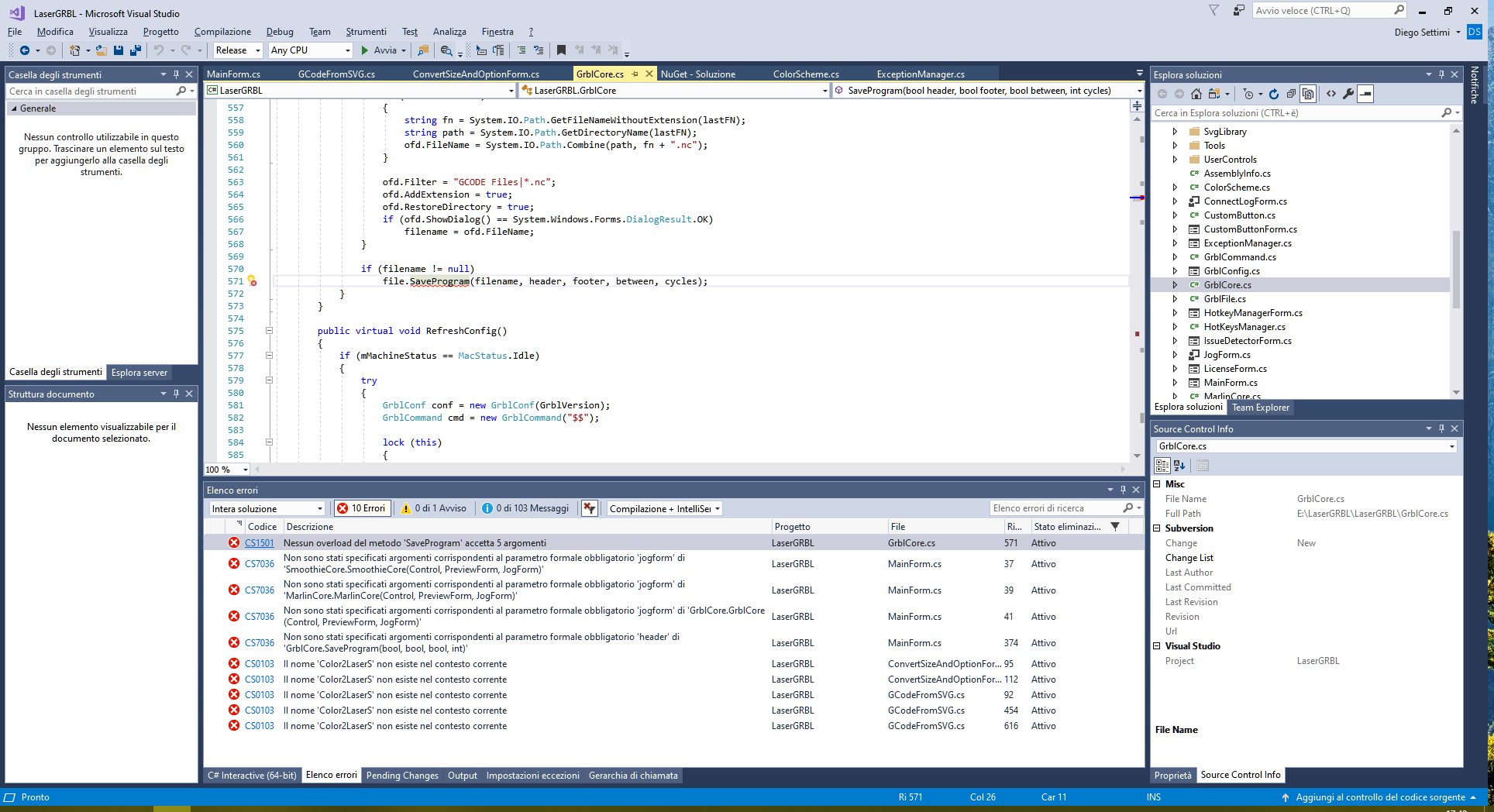Image resolution: width=1494 pixels, height=812 pixels.
Task: Click the browser-link globe icon in toolbar
Action: 446,50
